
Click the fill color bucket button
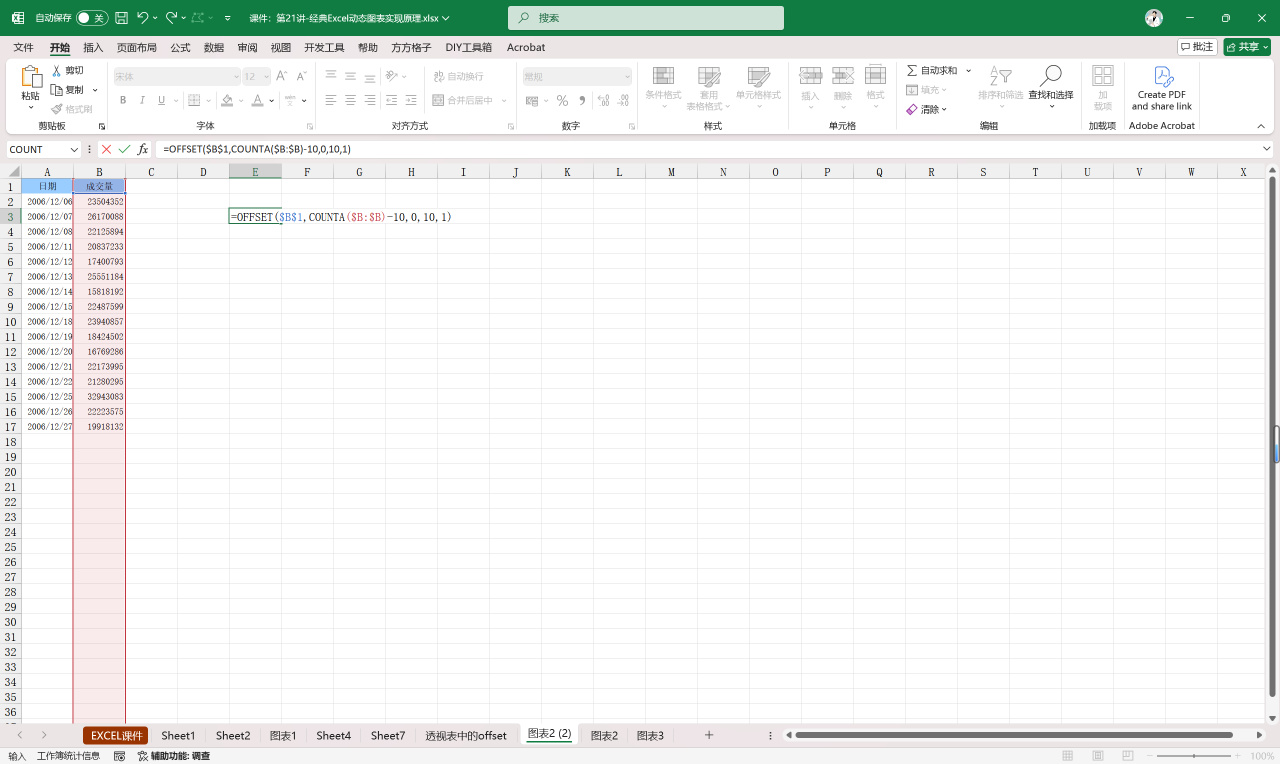pyautogui.click(x=227, y=100)
